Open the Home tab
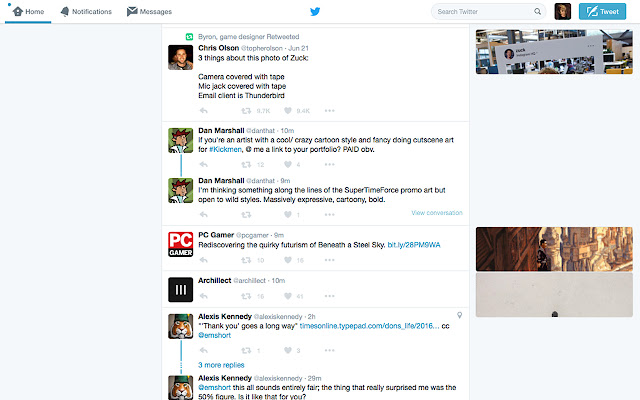This screenshot has width=640, height=400. pyautogui.click(x=28, y=11)
